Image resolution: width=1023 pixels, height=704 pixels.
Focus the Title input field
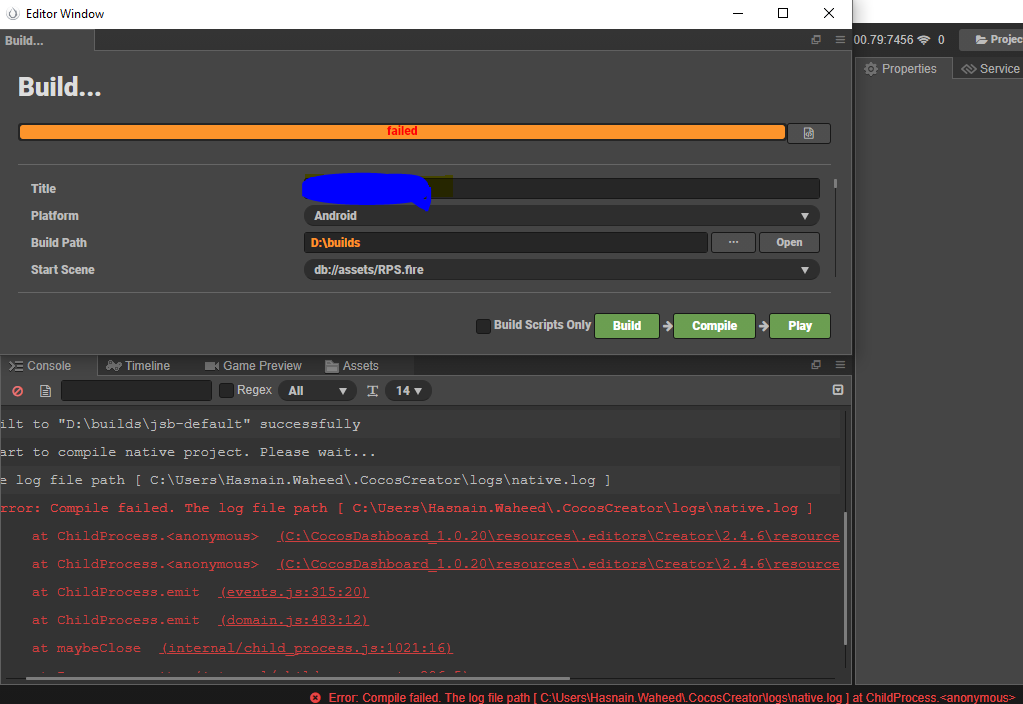click(562, 189)
